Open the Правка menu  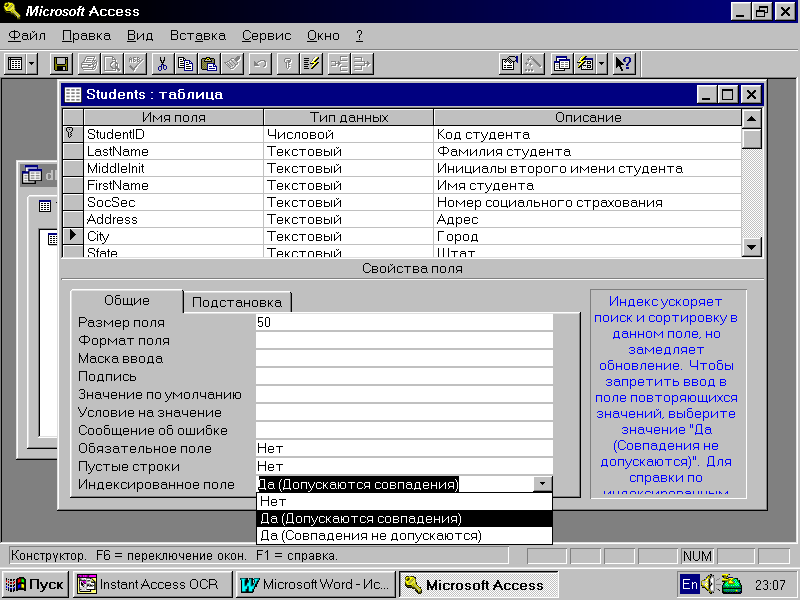pos(86,36)
